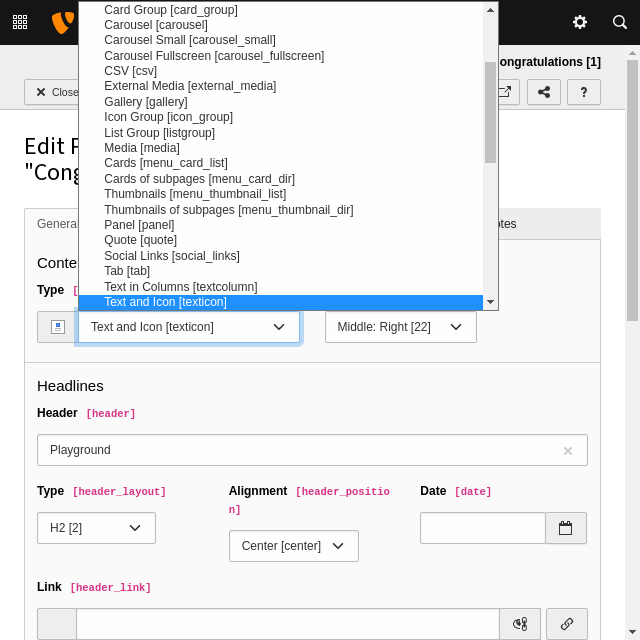Open record in new window icon
This screenshot has height=640, width=640.
[x=508, y=92]
